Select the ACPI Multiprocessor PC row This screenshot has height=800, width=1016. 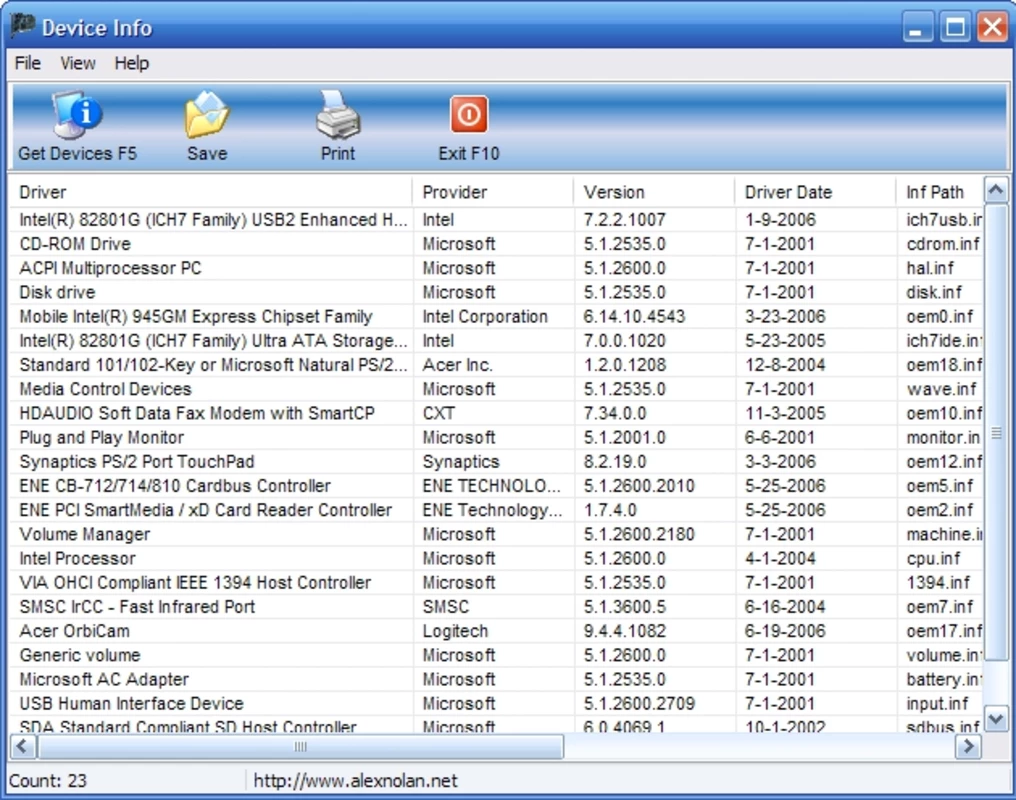click(496, 268)
